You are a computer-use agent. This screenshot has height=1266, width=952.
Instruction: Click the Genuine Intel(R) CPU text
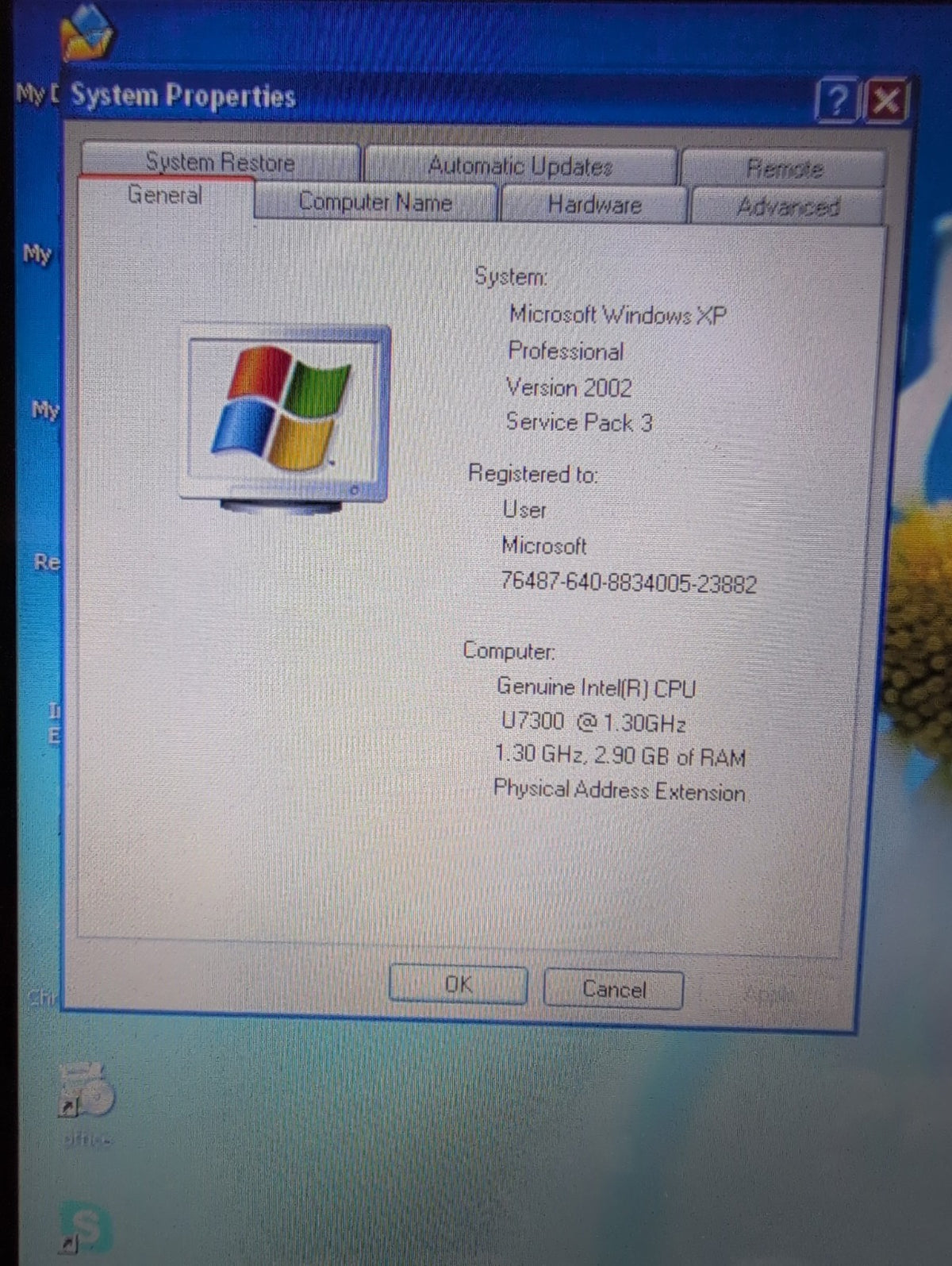[596, 687]
